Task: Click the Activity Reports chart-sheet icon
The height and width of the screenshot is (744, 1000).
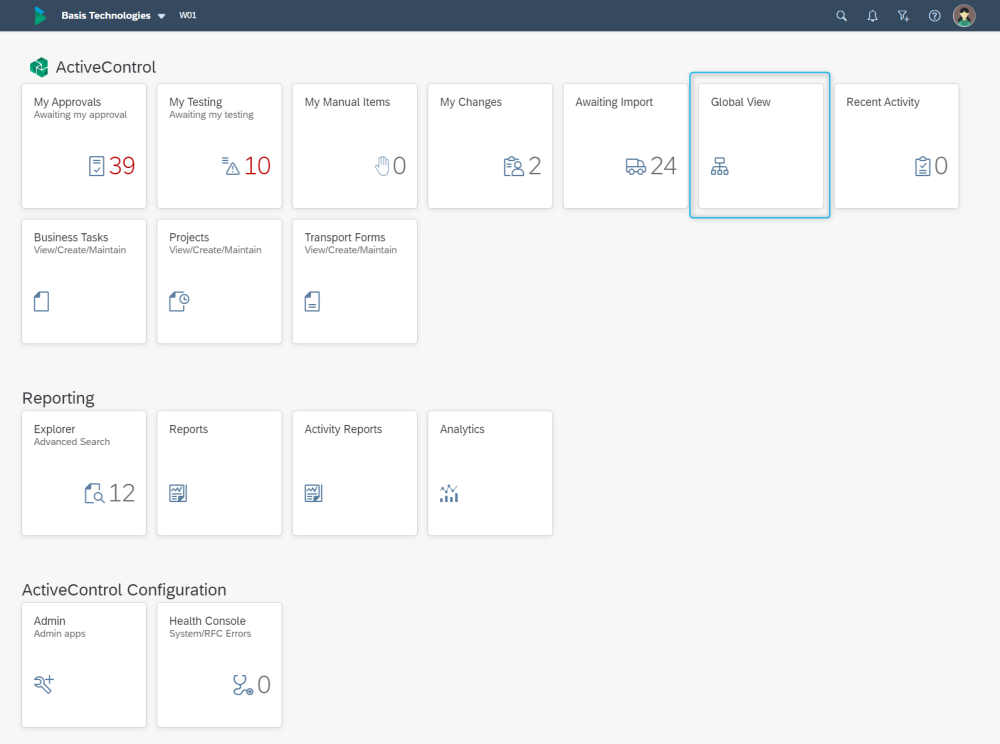Action: 313,493
